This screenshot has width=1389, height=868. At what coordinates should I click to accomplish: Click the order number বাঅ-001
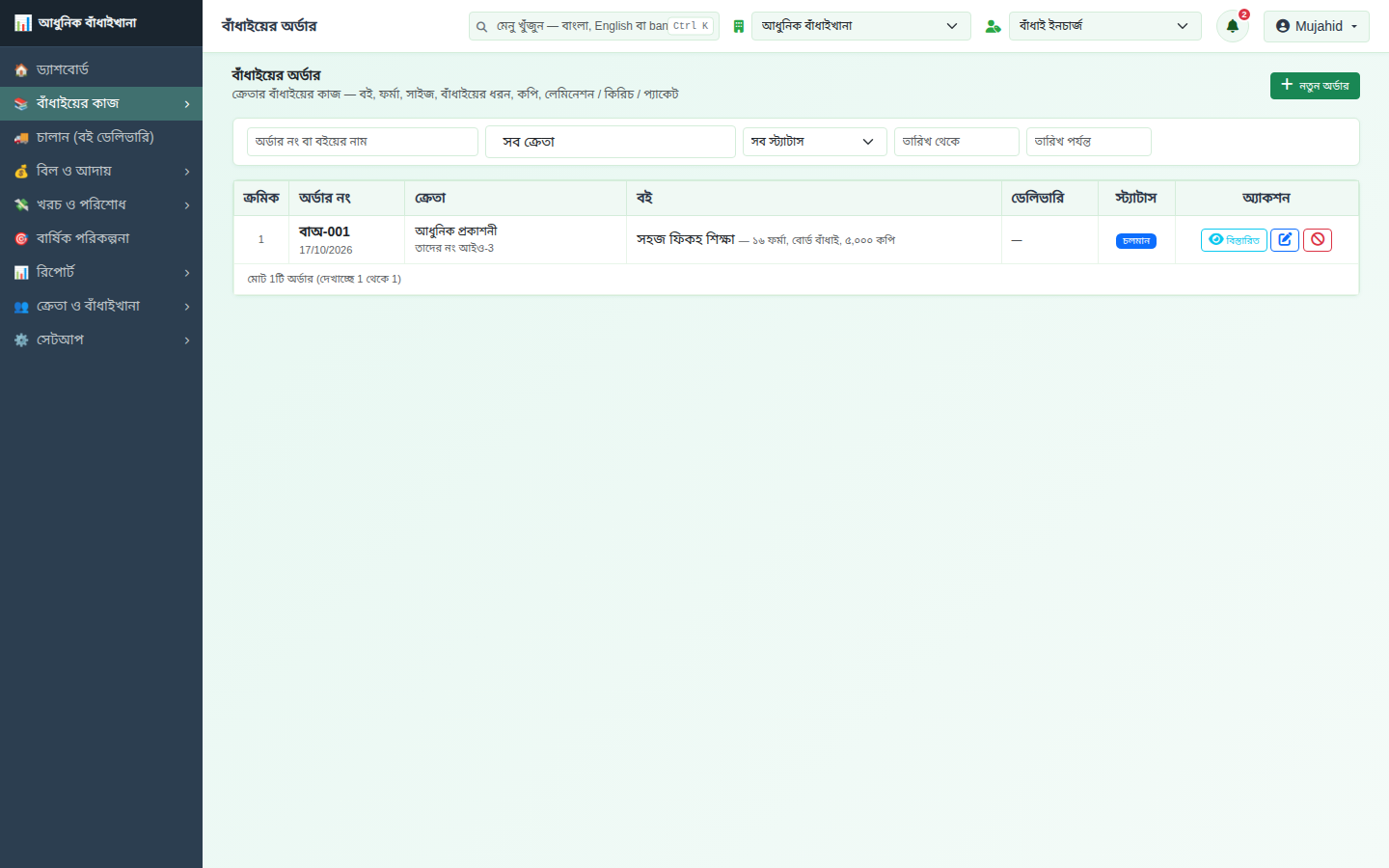pos(324,231)
